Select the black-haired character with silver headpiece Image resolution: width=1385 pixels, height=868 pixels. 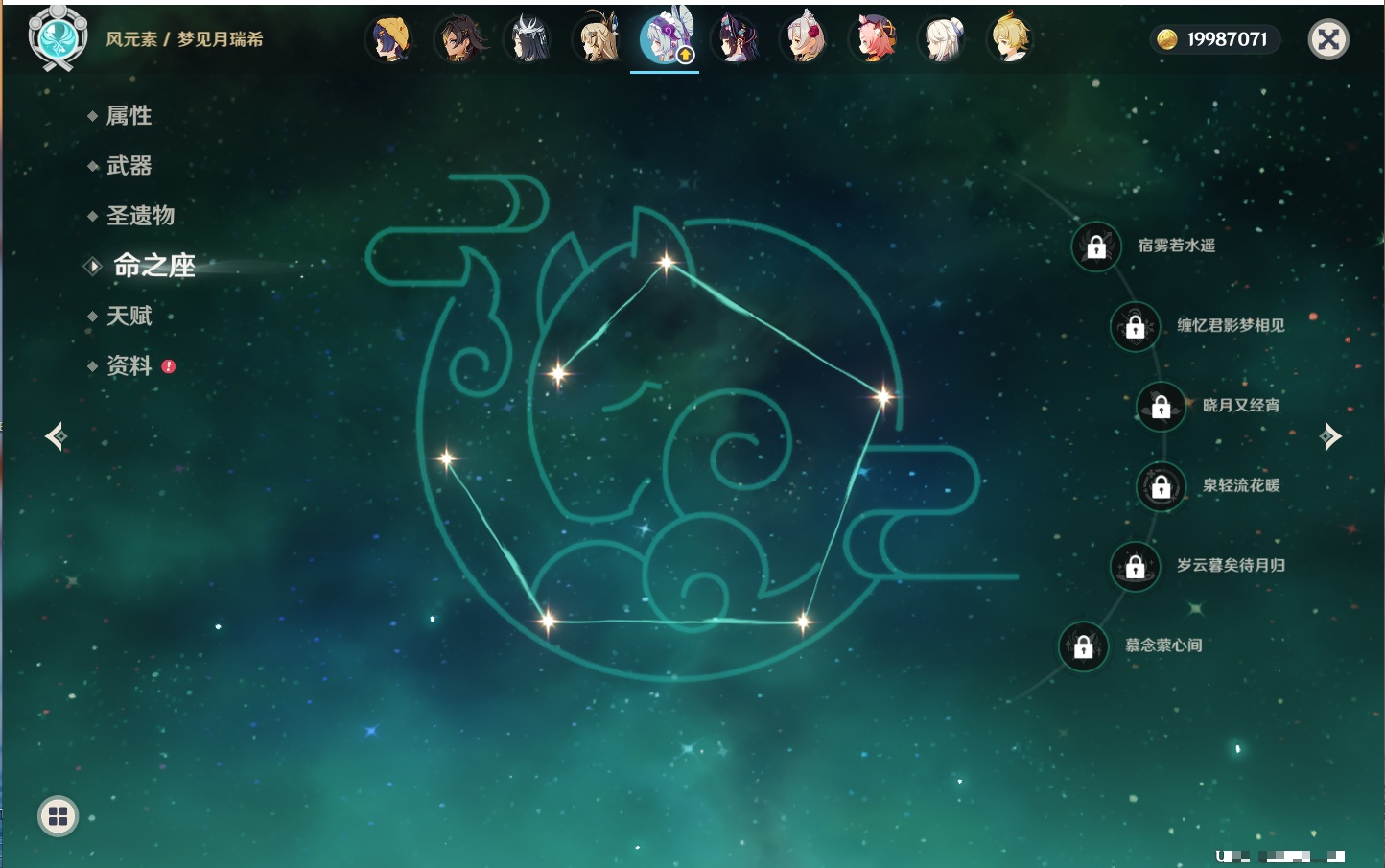coord(528,39)
